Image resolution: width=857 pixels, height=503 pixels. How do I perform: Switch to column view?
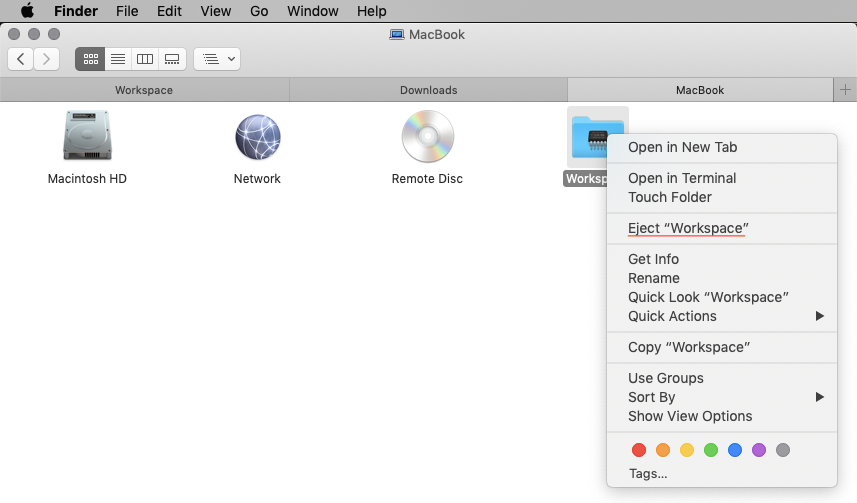[145, 59]
